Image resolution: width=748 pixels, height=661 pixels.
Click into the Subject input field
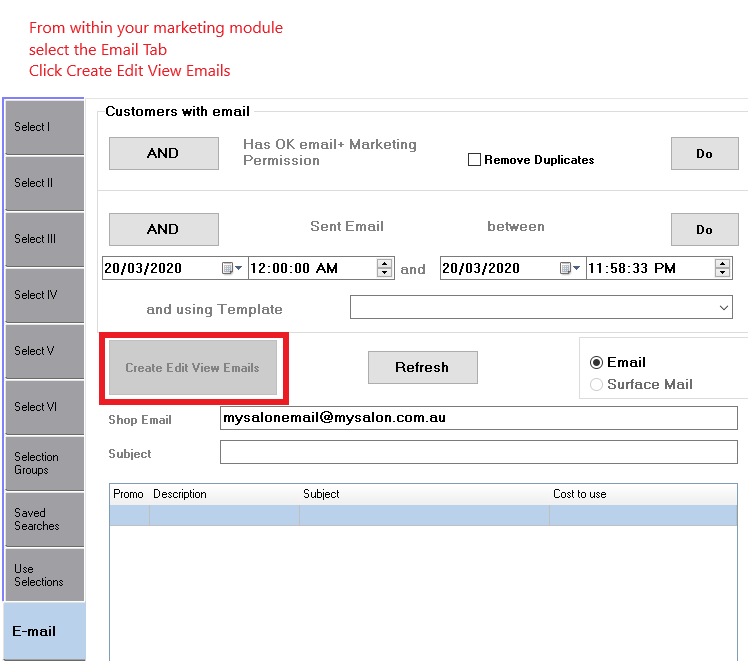tap(478, 453)
